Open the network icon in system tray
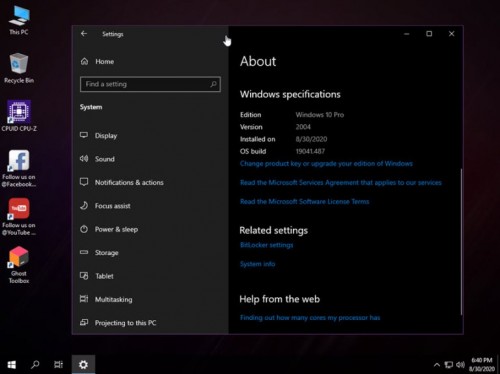500x374 pixels. point(449,365)
